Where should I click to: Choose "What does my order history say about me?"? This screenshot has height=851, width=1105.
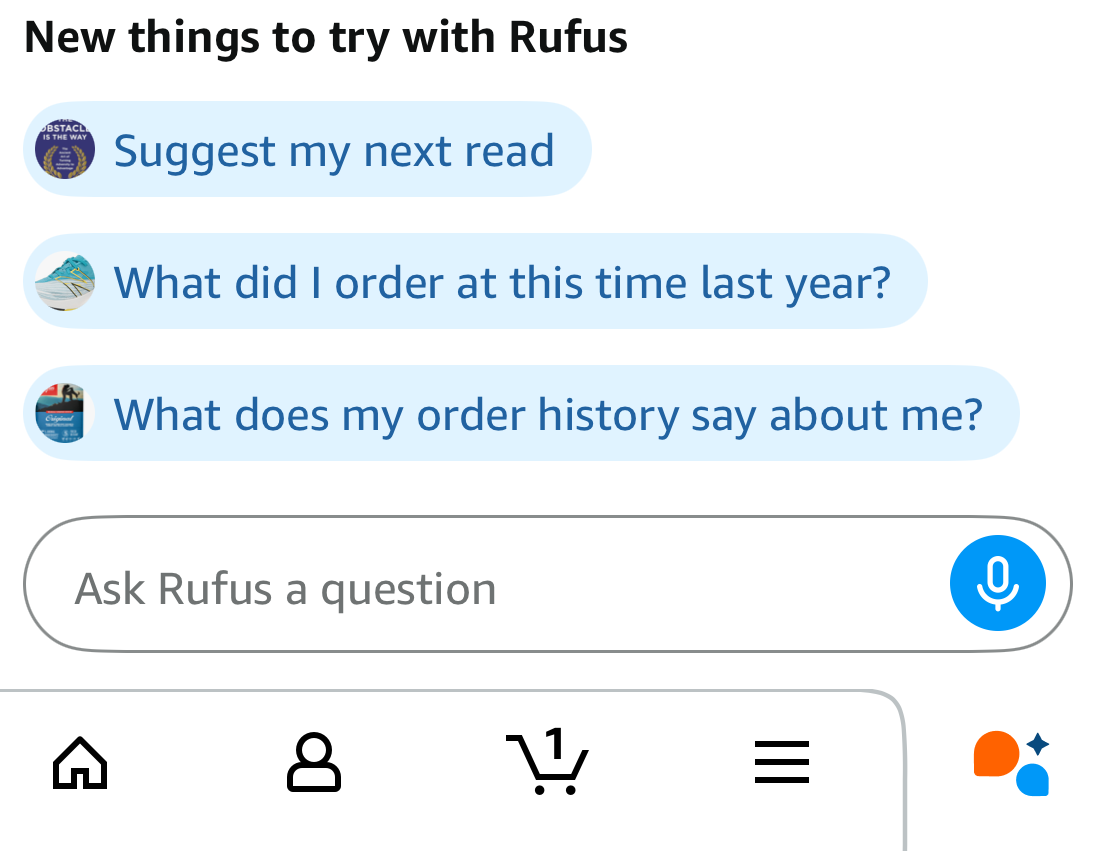coord(548,414)
